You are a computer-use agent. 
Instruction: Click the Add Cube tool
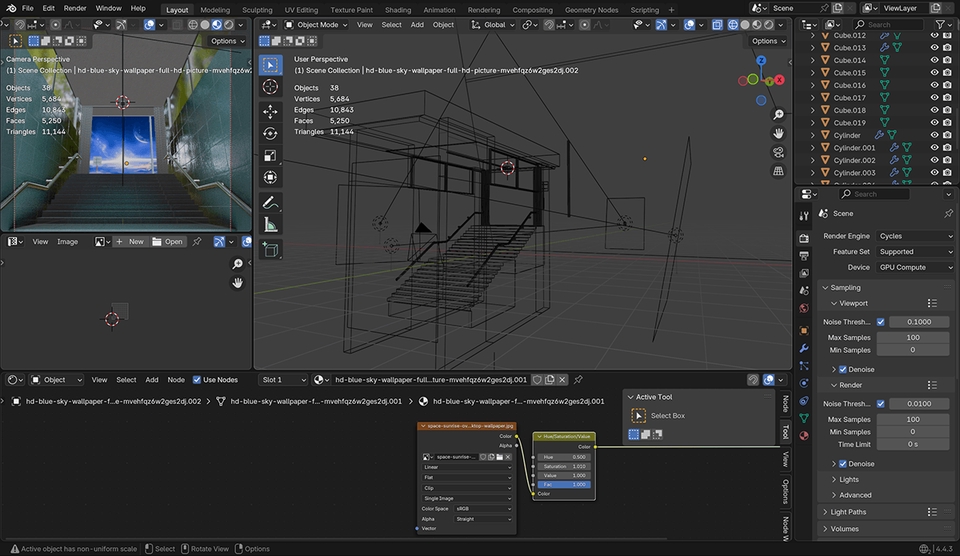point(270,250)
